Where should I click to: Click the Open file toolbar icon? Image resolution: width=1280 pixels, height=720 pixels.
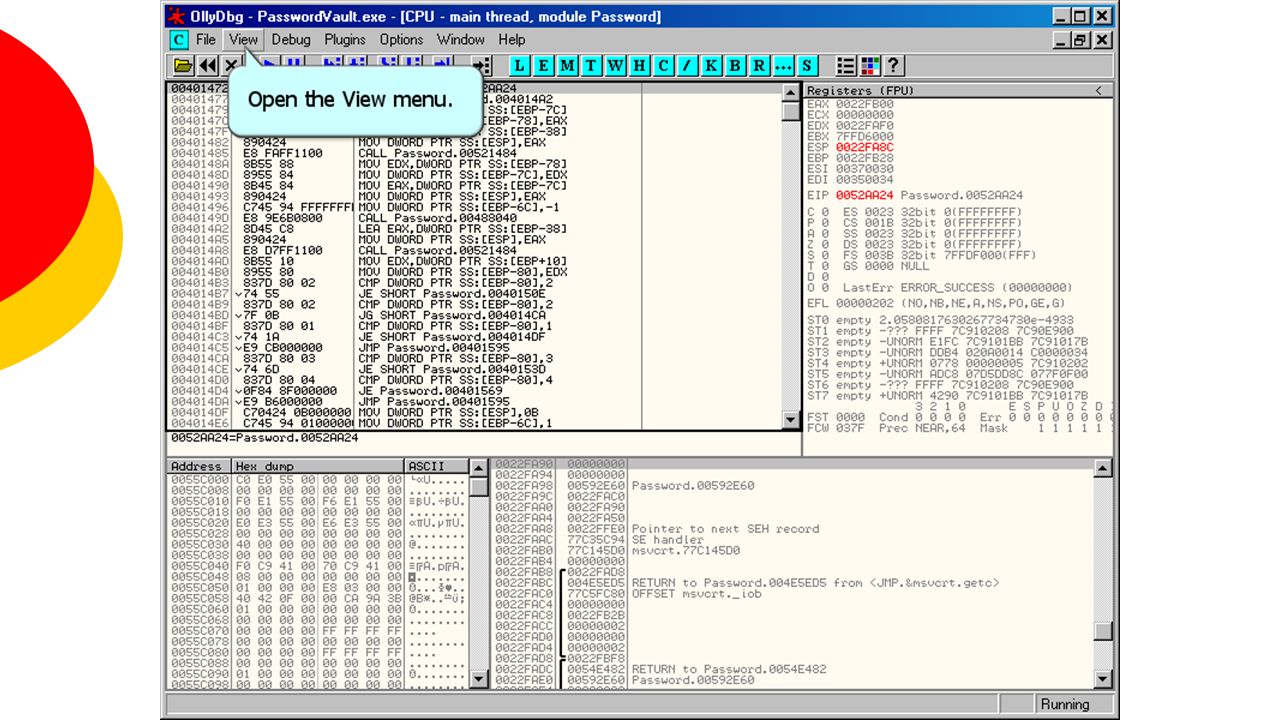pos(183,66)
